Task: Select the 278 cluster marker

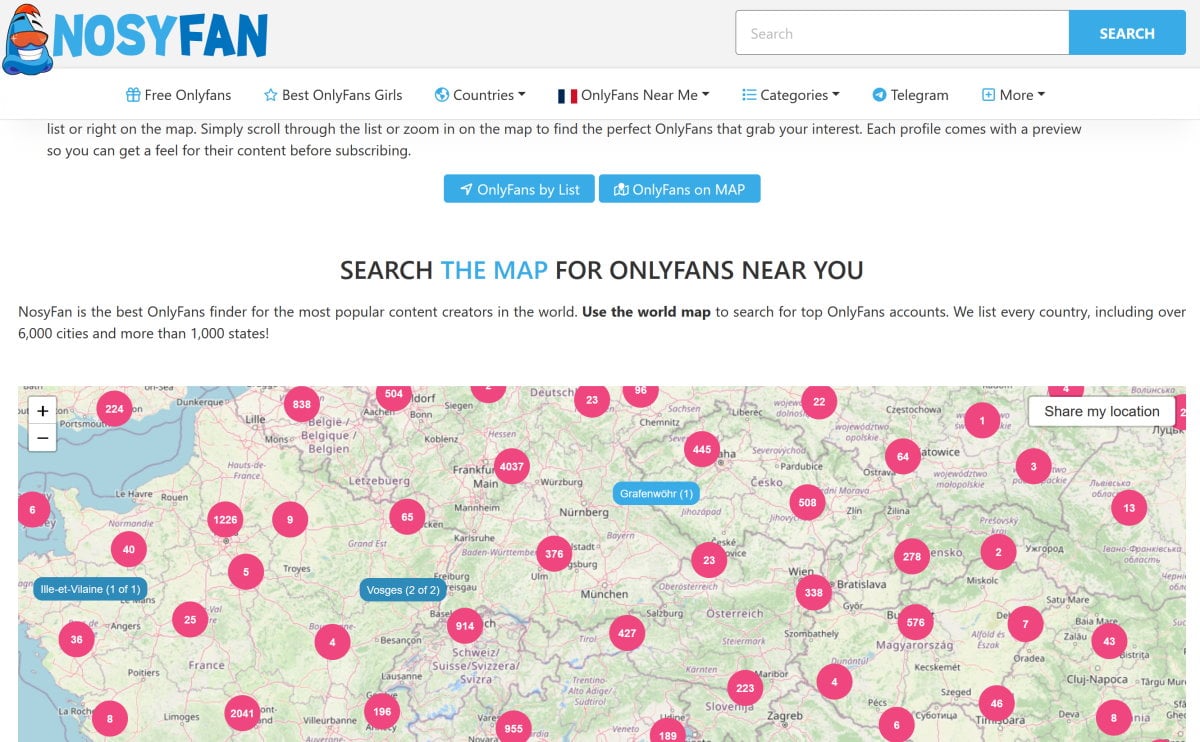Action: point(912,556)
